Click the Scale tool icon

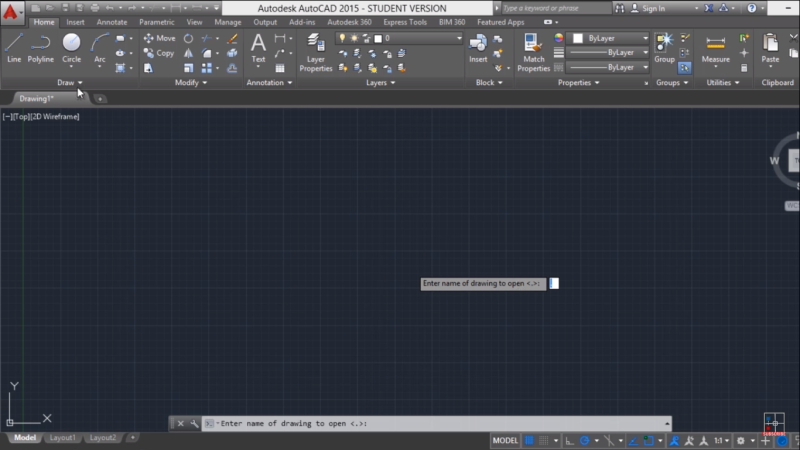point(188,68)
